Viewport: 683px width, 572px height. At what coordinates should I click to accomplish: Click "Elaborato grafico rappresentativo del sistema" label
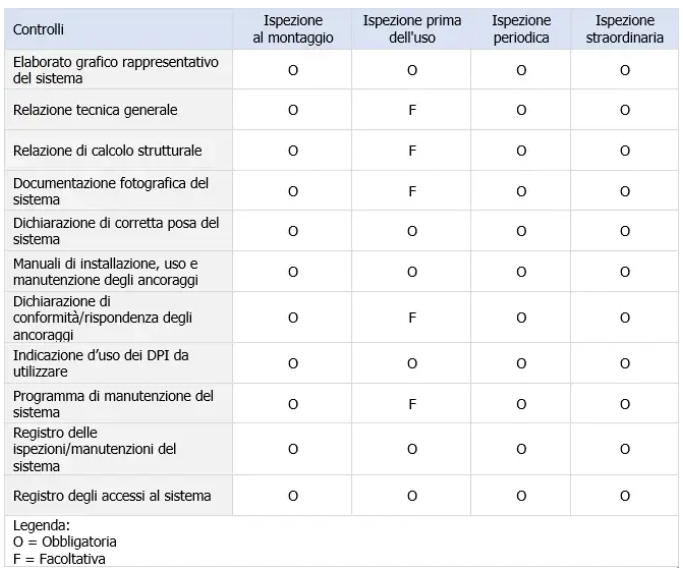point(115,70)
